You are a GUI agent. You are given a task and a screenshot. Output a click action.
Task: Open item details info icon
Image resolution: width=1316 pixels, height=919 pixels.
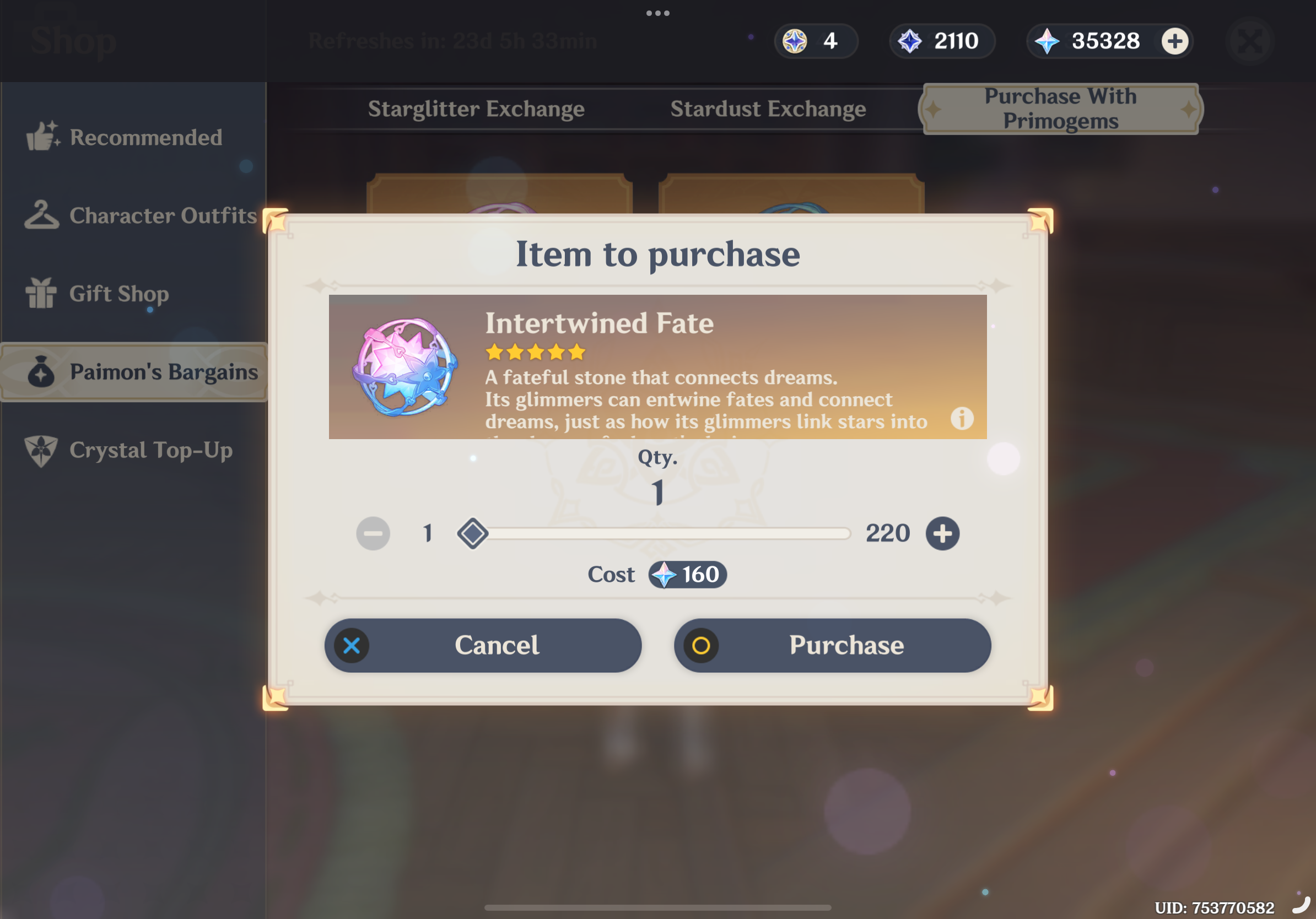tap(962, 418)
